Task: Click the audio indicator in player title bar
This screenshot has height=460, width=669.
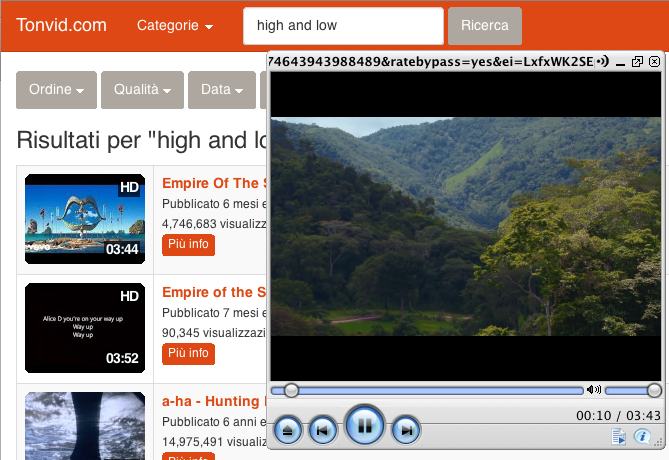Action: coord(602,62)
